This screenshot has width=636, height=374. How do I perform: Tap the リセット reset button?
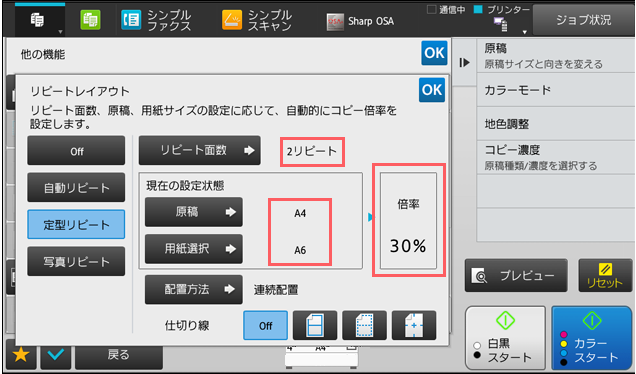tap(604, 276)
